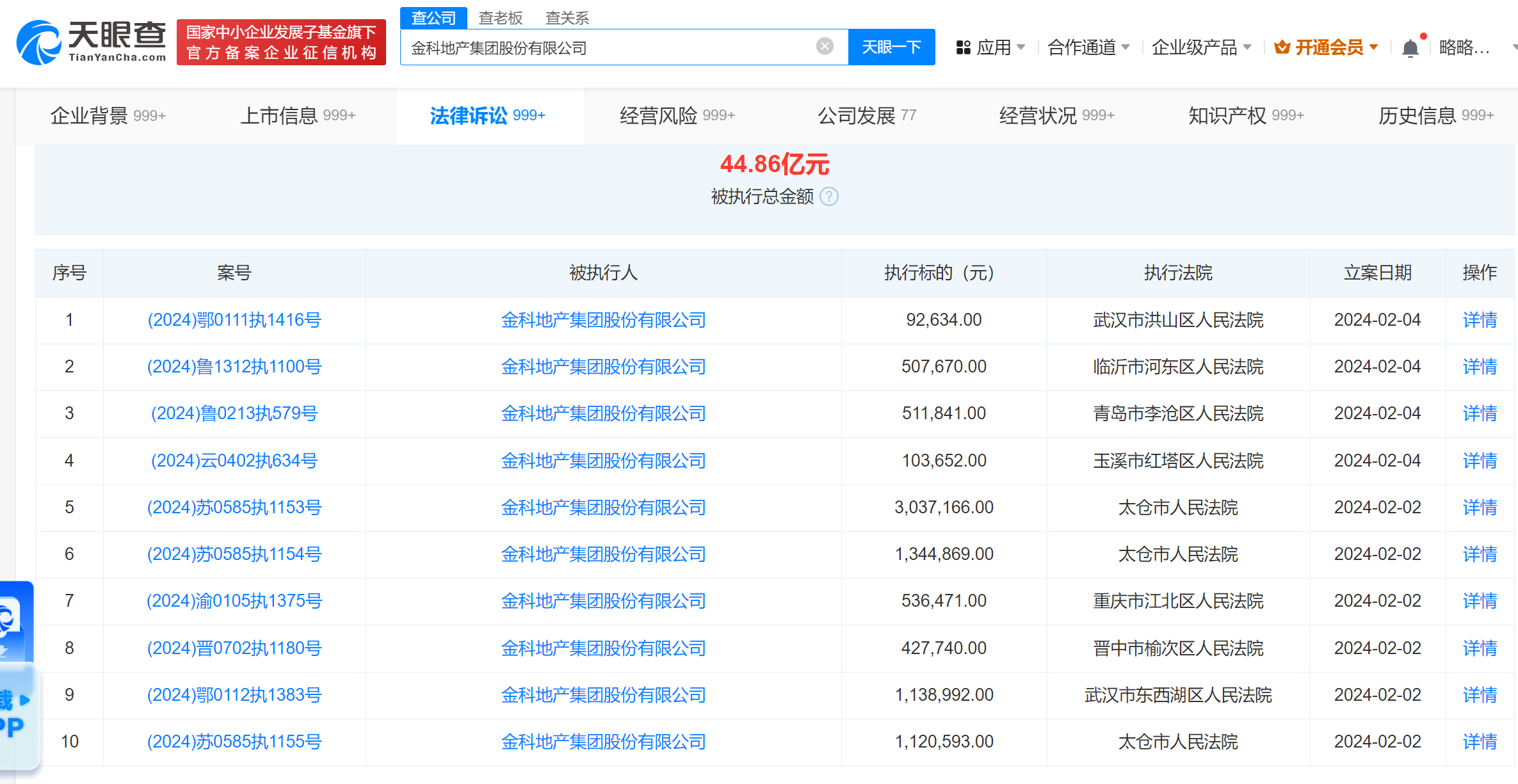Click the company name link in row 10

click(x=603, y=742)
